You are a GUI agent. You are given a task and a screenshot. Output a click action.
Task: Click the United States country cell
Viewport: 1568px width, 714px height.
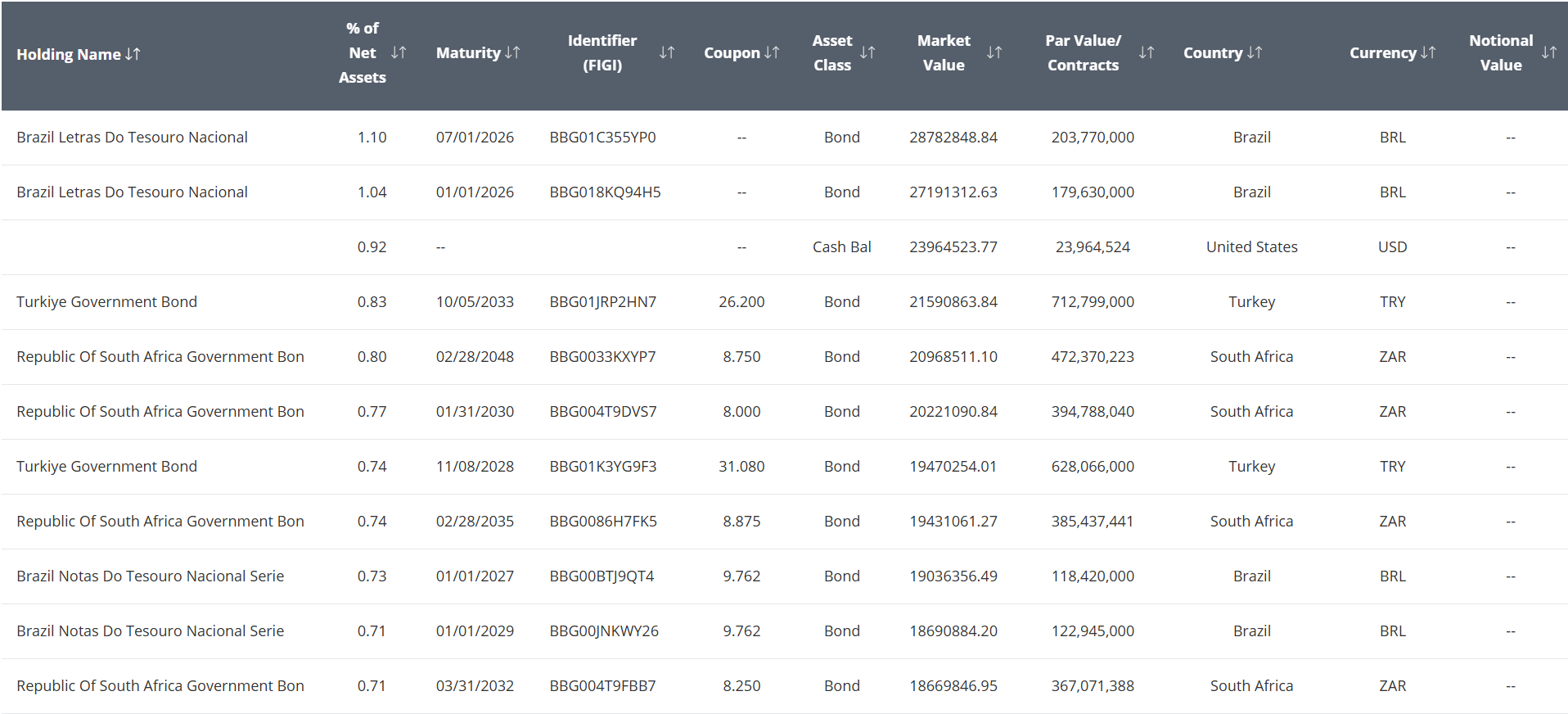[1251, 246]
